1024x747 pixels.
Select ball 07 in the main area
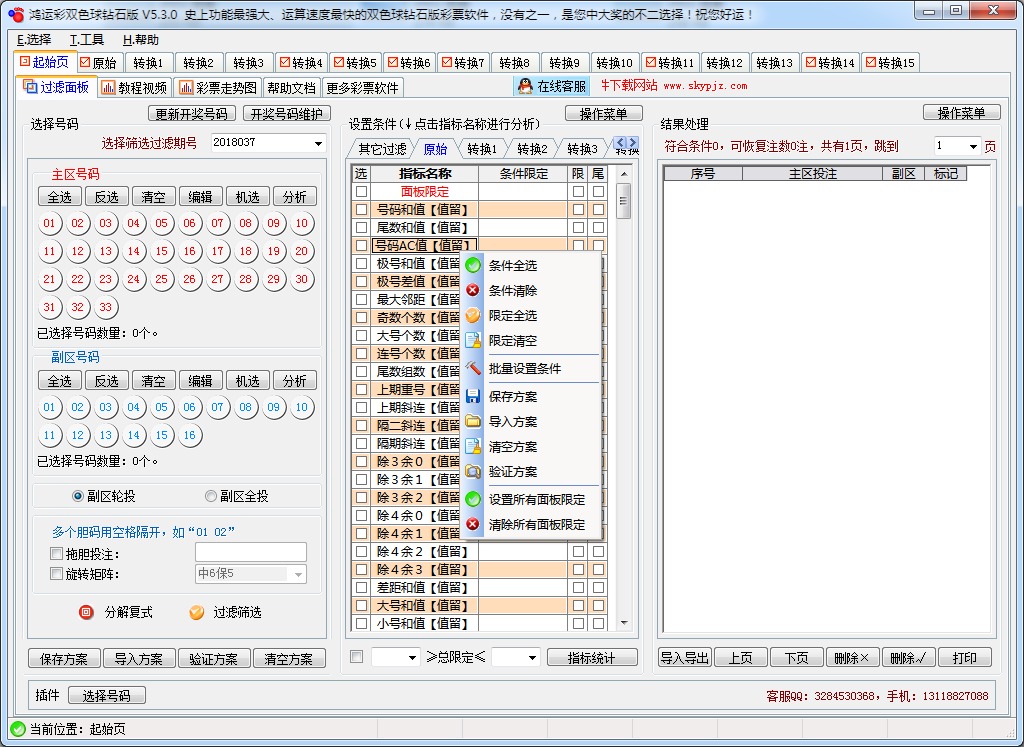[x=216, y=224]
